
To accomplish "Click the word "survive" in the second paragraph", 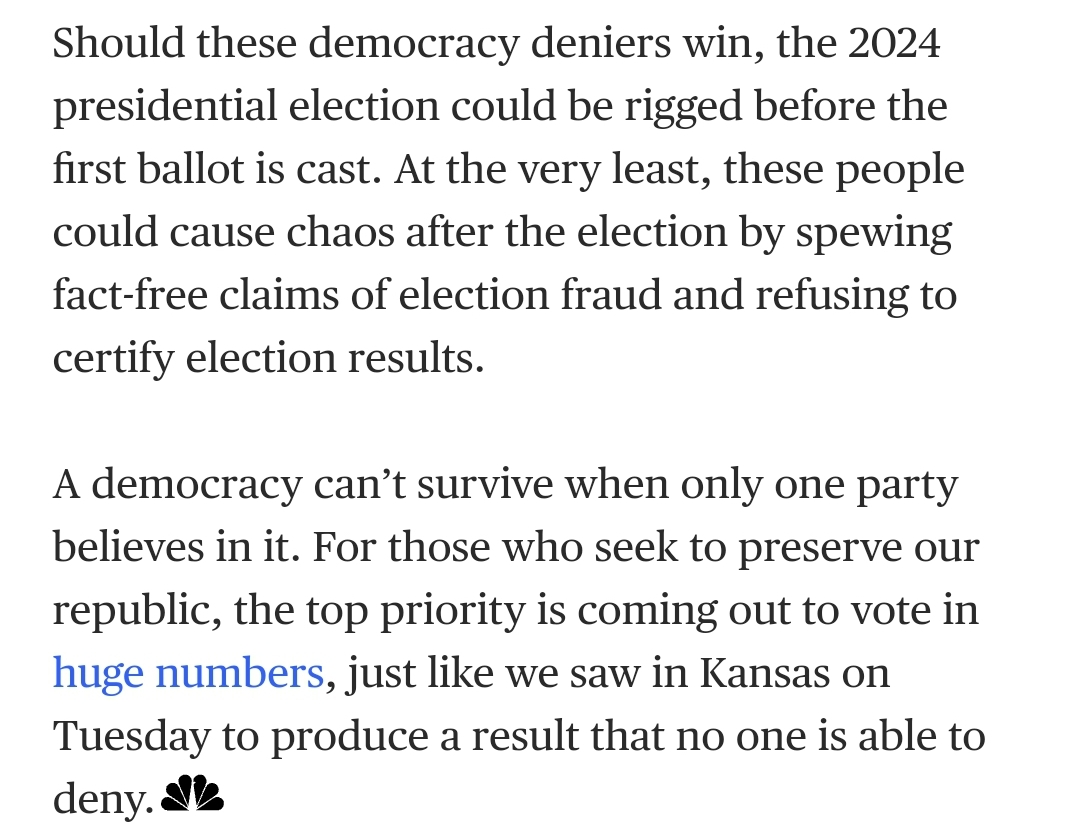I will [485, 484].
